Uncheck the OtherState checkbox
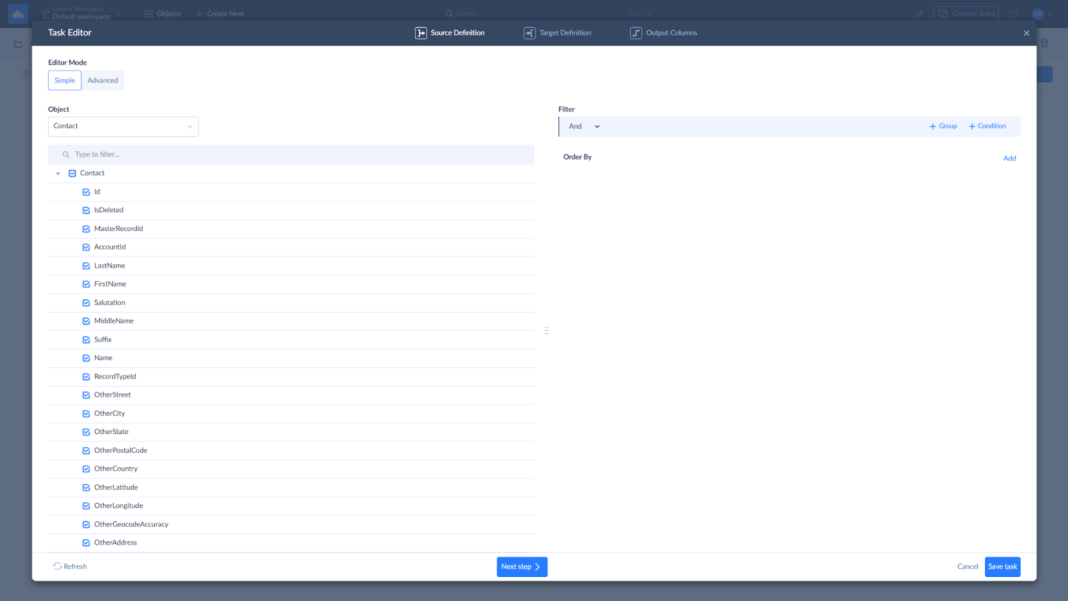The width and height of the screenshot is (1068, 601). [x=86, y=432]
